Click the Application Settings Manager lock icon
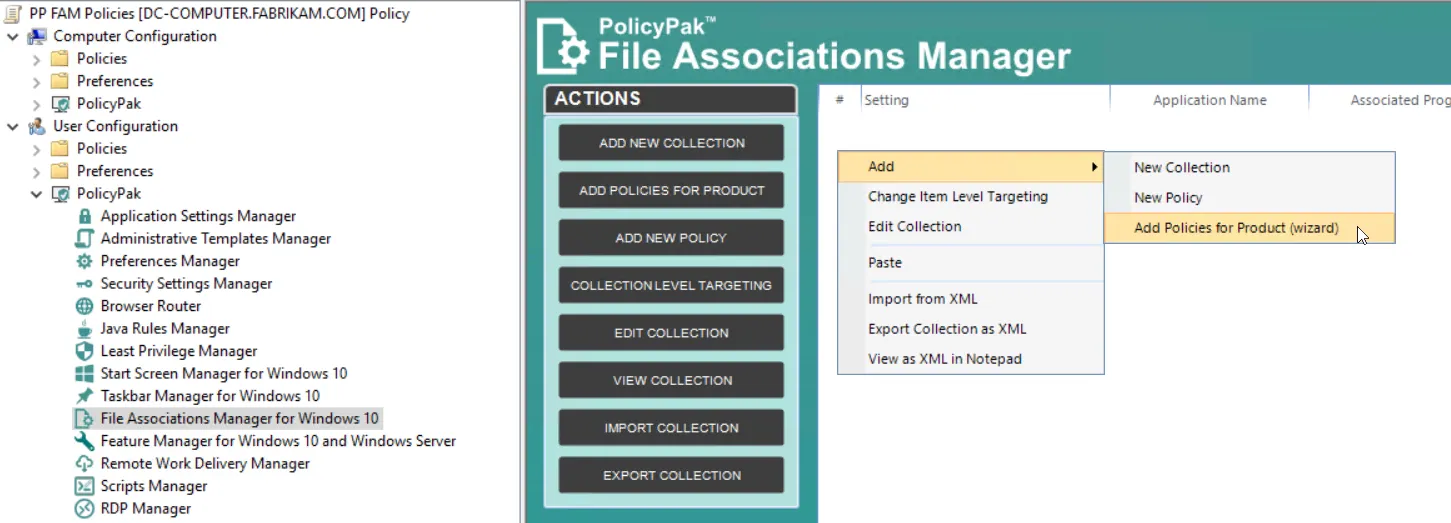Image resolution: width=1451 pixels, height=523 pixels. tap(84, 216)
